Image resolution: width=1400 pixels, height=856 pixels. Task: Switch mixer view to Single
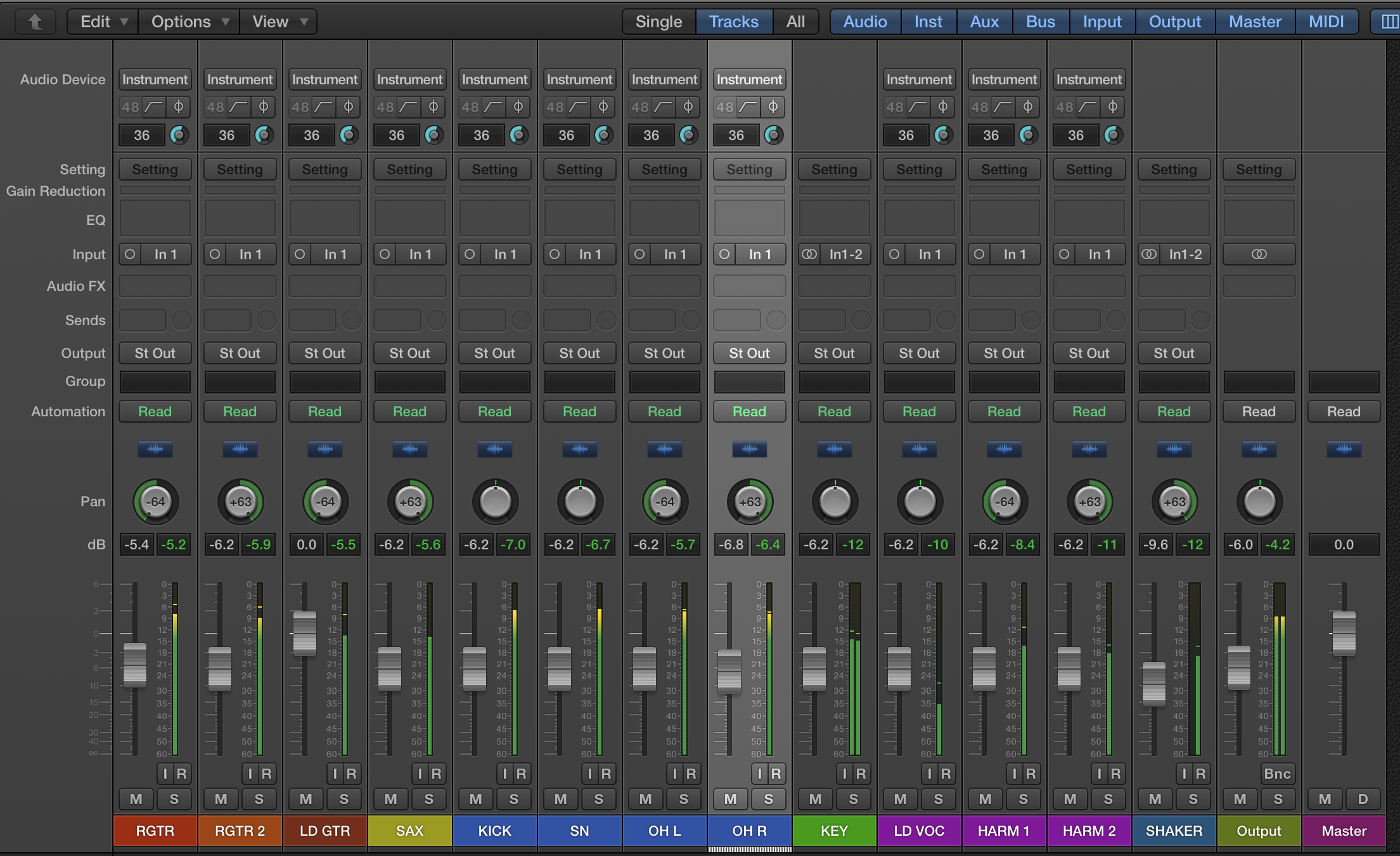(658, 22)
